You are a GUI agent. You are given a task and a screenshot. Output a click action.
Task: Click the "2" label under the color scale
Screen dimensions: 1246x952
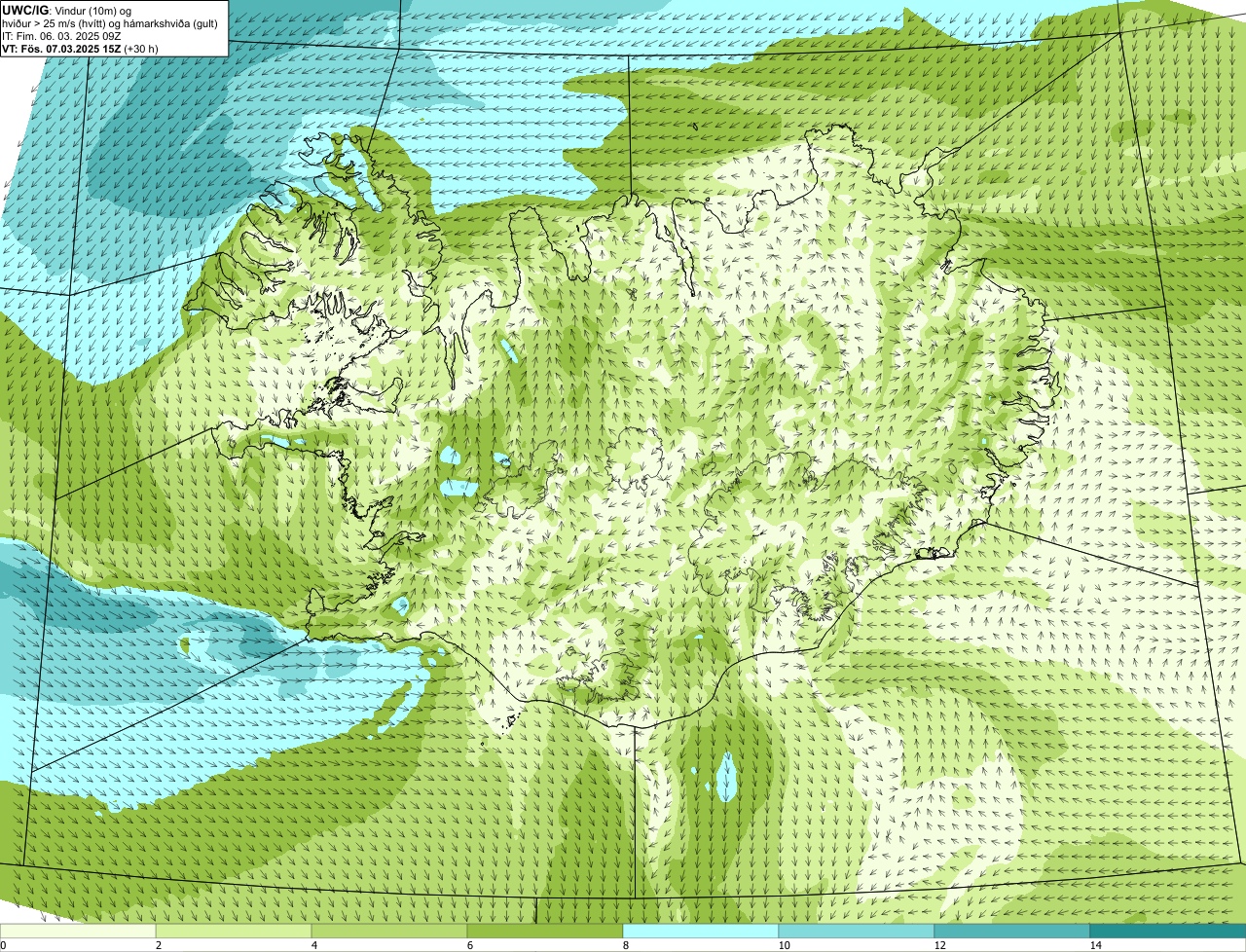click(158, 945)
